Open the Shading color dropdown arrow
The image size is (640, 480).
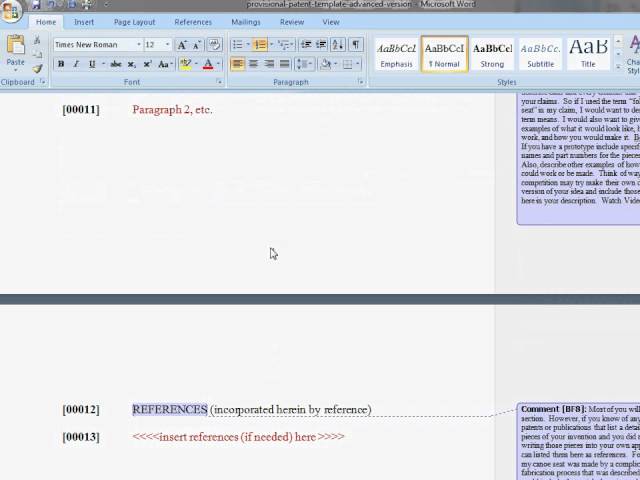point(336,64)
